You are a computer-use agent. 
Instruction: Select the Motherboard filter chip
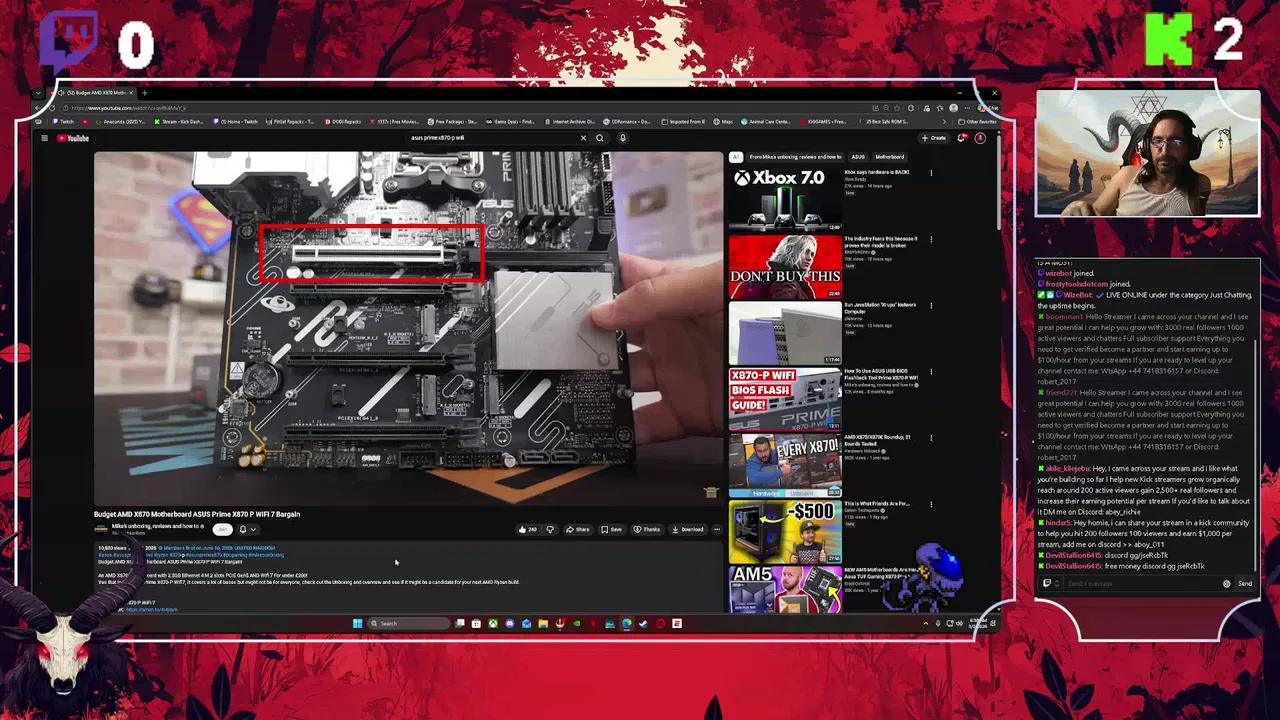point(889,157)
